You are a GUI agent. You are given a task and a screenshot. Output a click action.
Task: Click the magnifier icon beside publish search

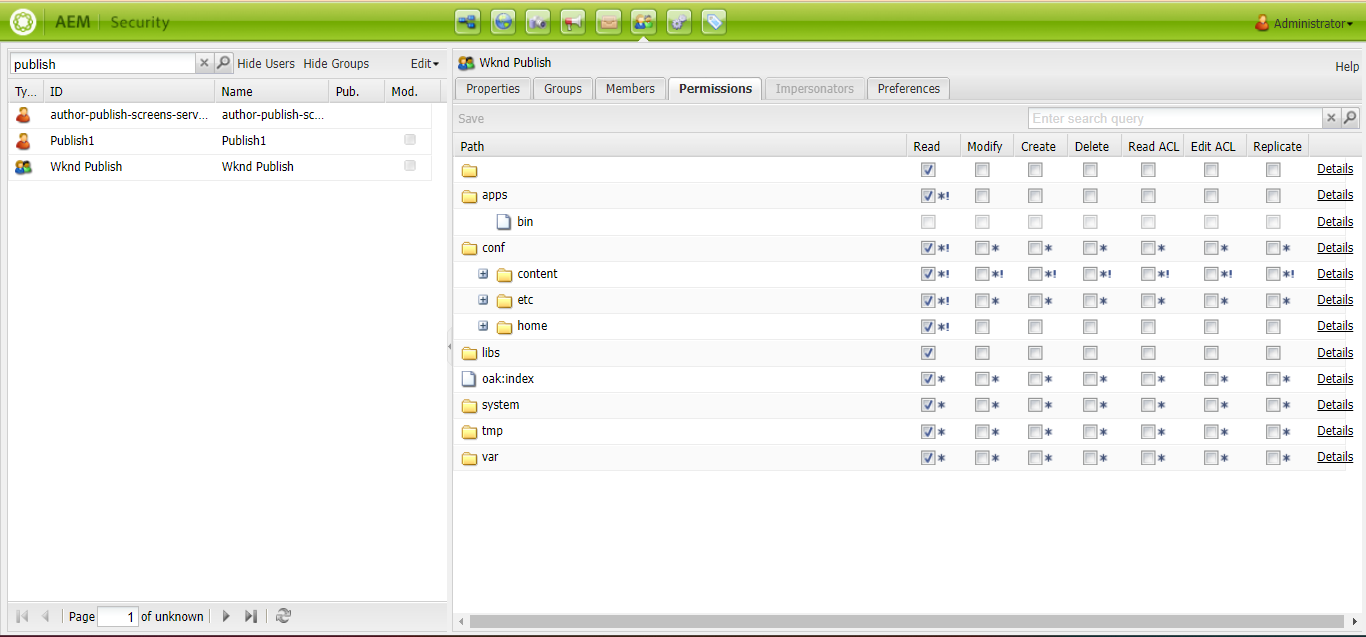[x=224, y=63]
